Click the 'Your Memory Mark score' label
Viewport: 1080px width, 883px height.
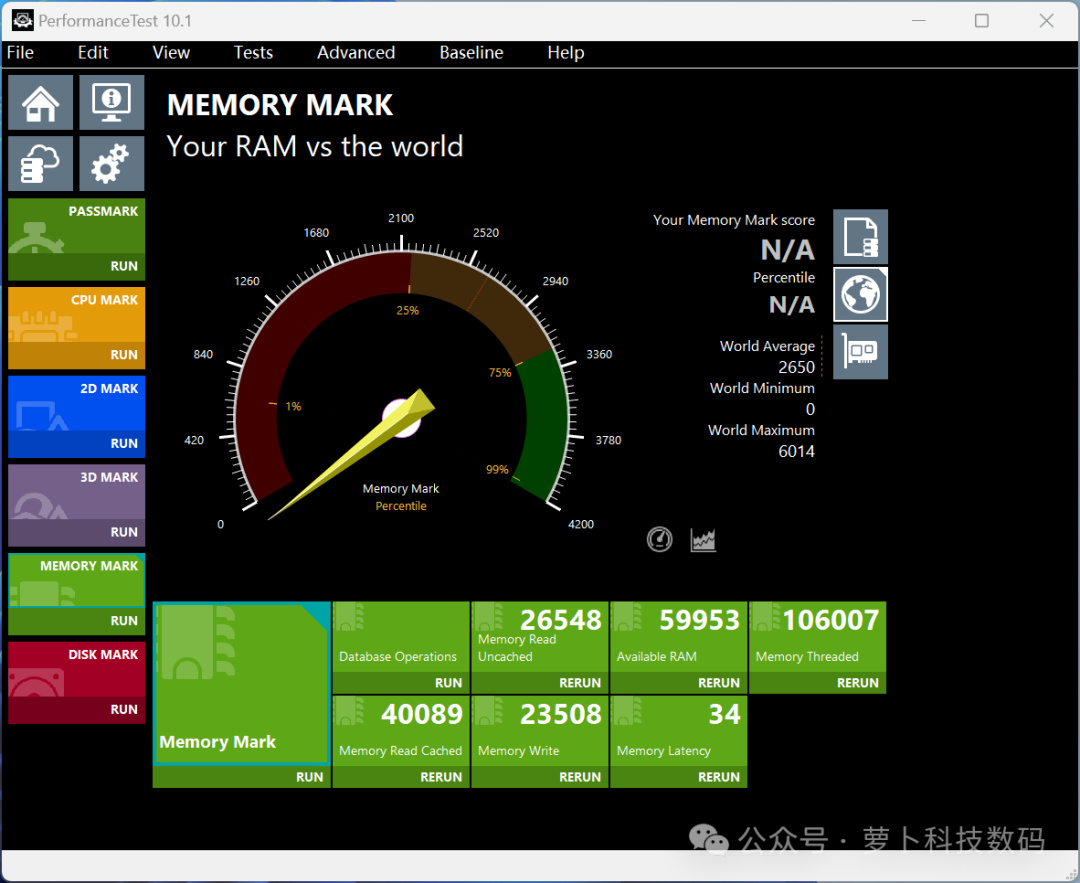coord(734,220)
